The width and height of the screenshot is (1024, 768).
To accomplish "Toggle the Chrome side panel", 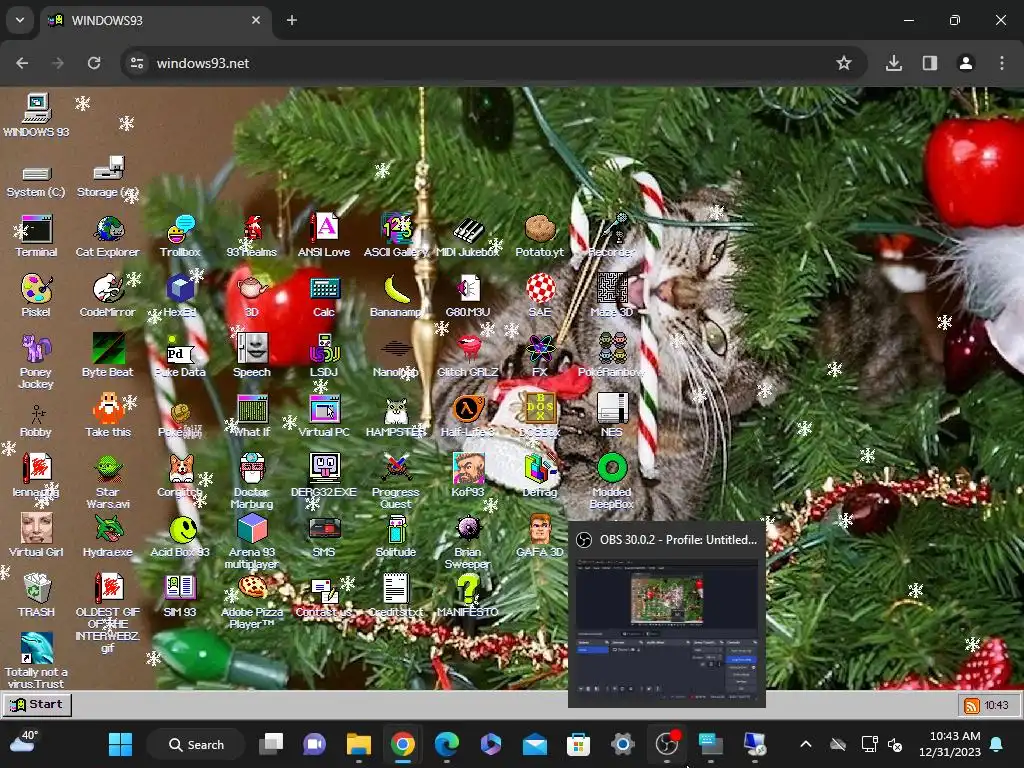I will pos(930,63).
